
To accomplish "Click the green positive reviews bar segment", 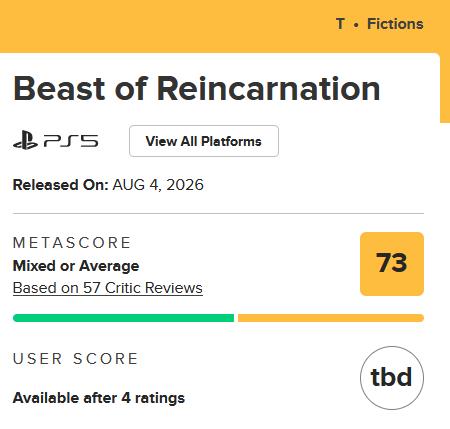I will (x=123, y=318).
